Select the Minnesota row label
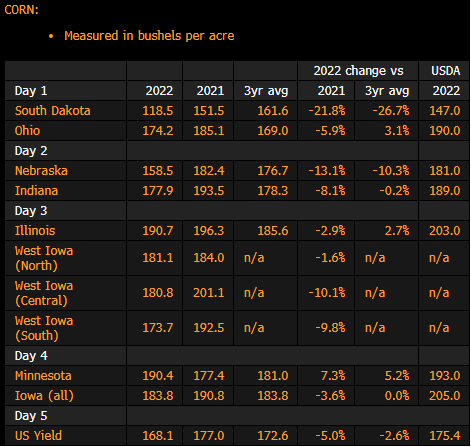This screenshot has height=447, width=471. point(43,376)
